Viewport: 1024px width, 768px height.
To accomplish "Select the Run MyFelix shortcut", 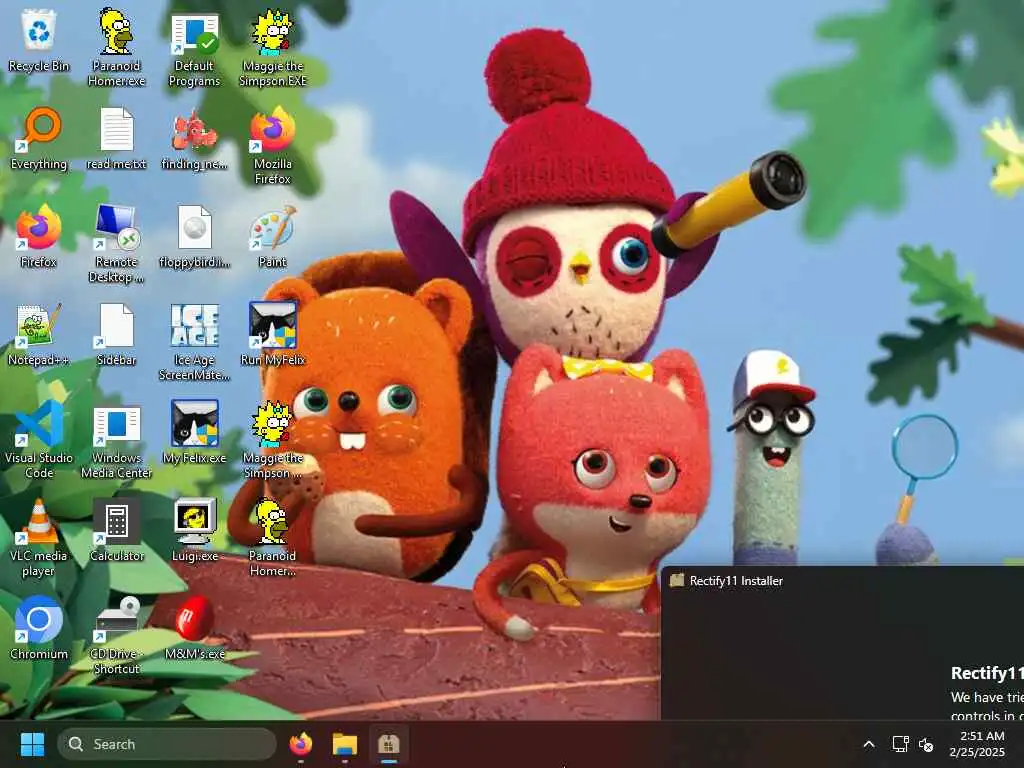I will pos(272,333).
